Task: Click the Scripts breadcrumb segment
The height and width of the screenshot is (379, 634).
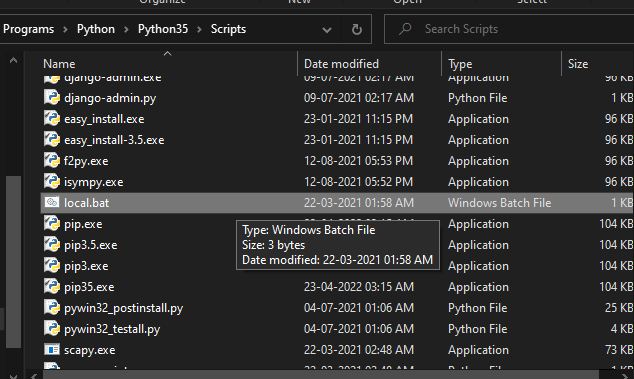Action: click(x=228, y=29)
